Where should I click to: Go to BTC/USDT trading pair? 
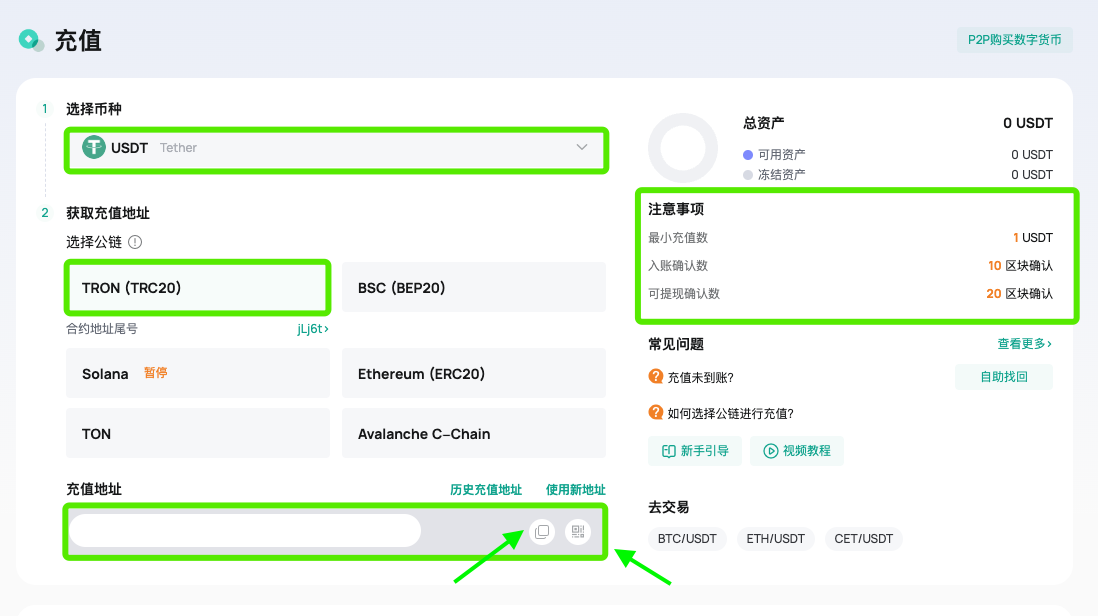pos(687,539)
